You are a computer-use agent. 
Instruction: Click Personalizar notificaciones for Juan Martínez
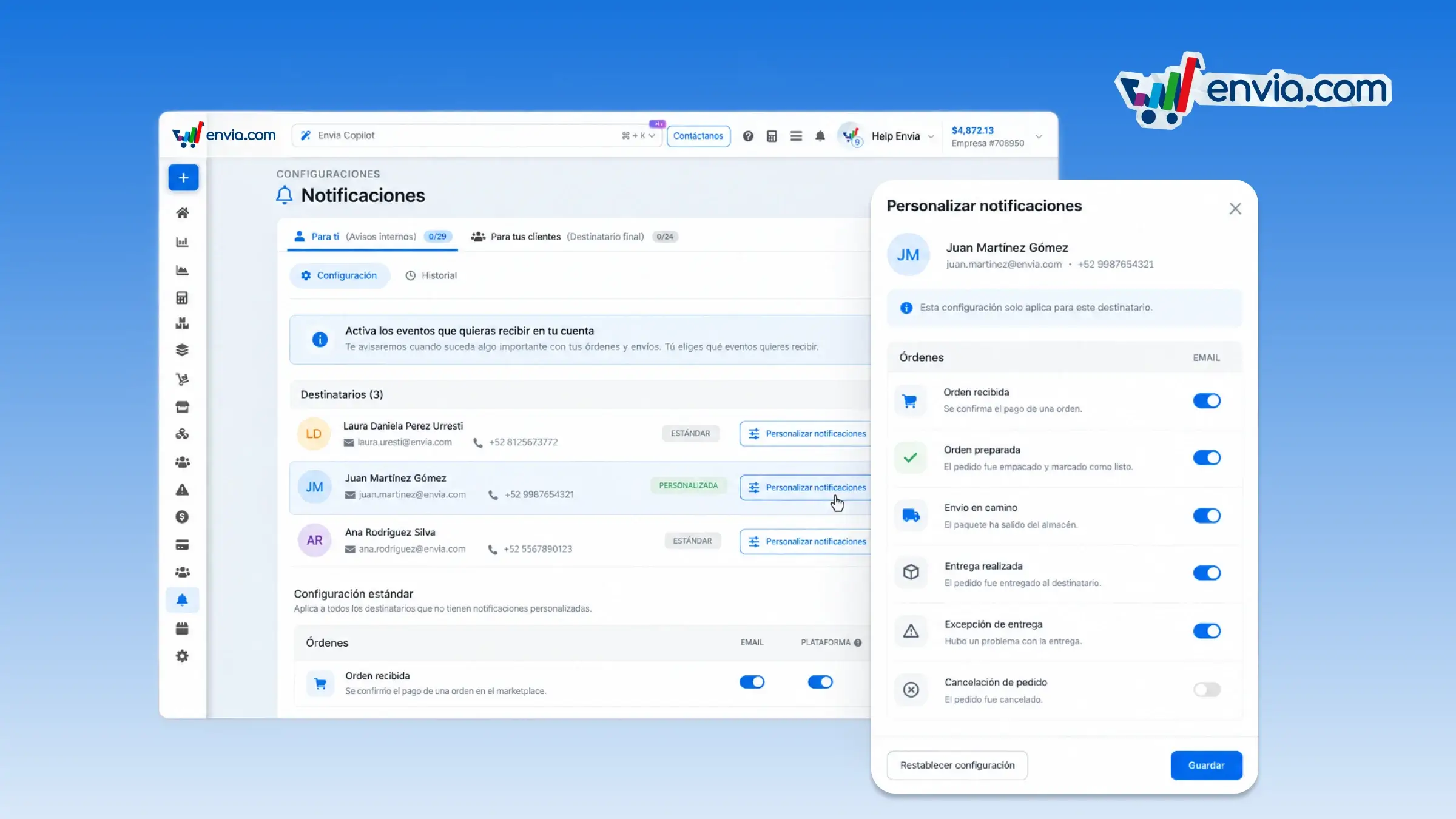[x=806, y=488]
